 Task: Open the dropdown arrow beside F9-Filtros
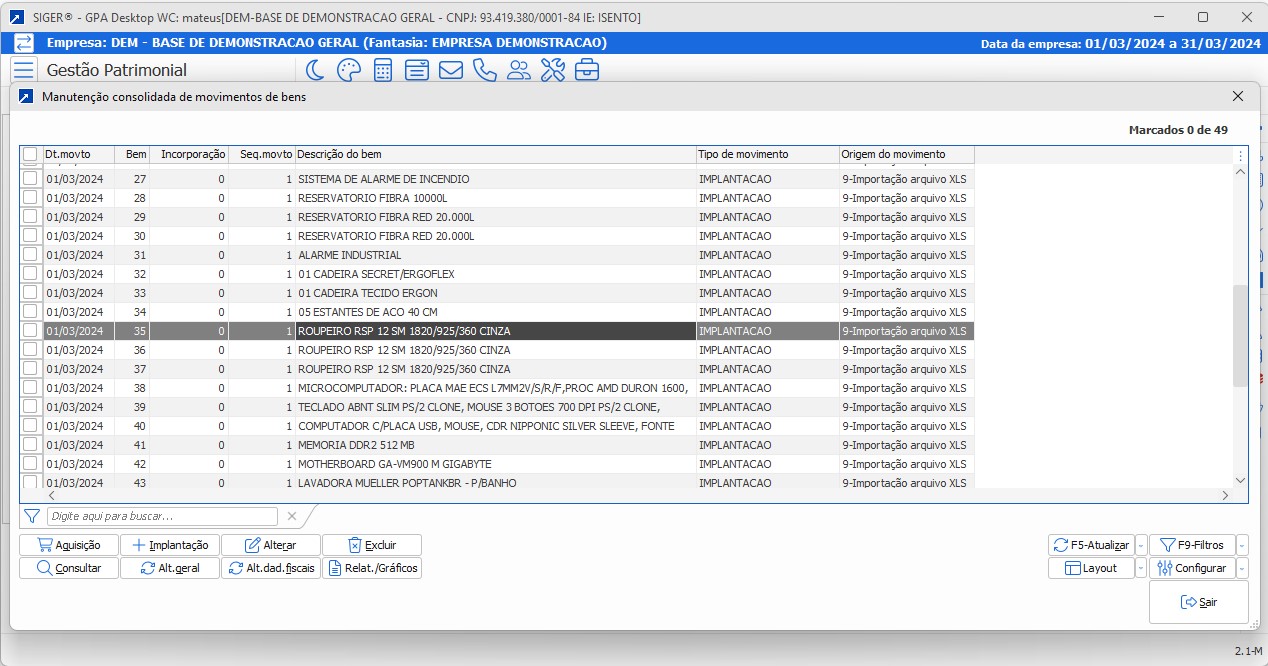point(1242,546)
